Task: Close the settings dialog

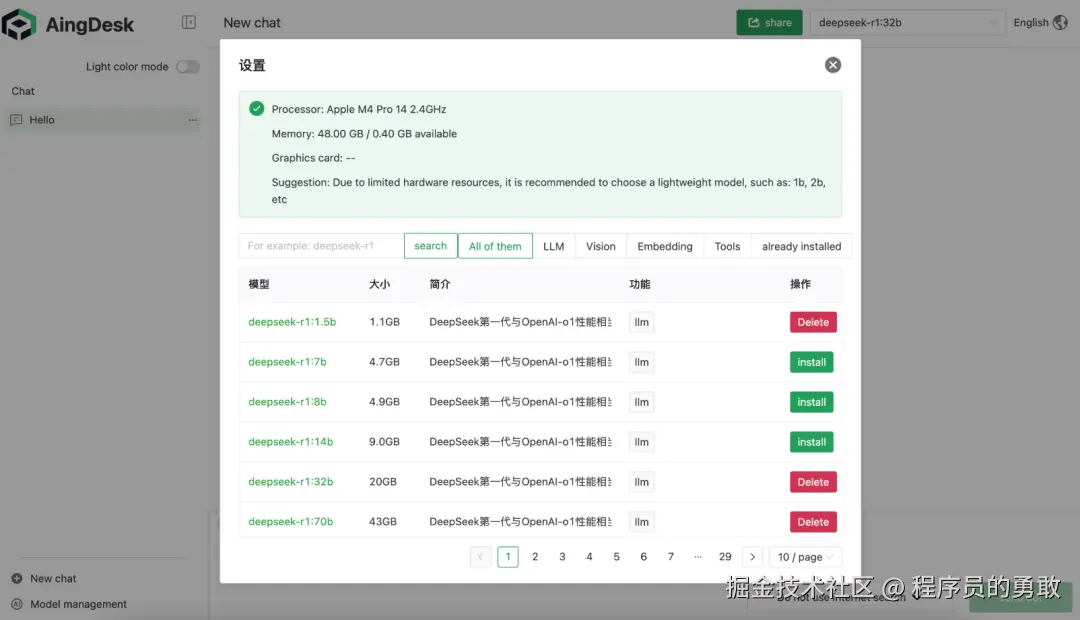Action: point(833,65)
